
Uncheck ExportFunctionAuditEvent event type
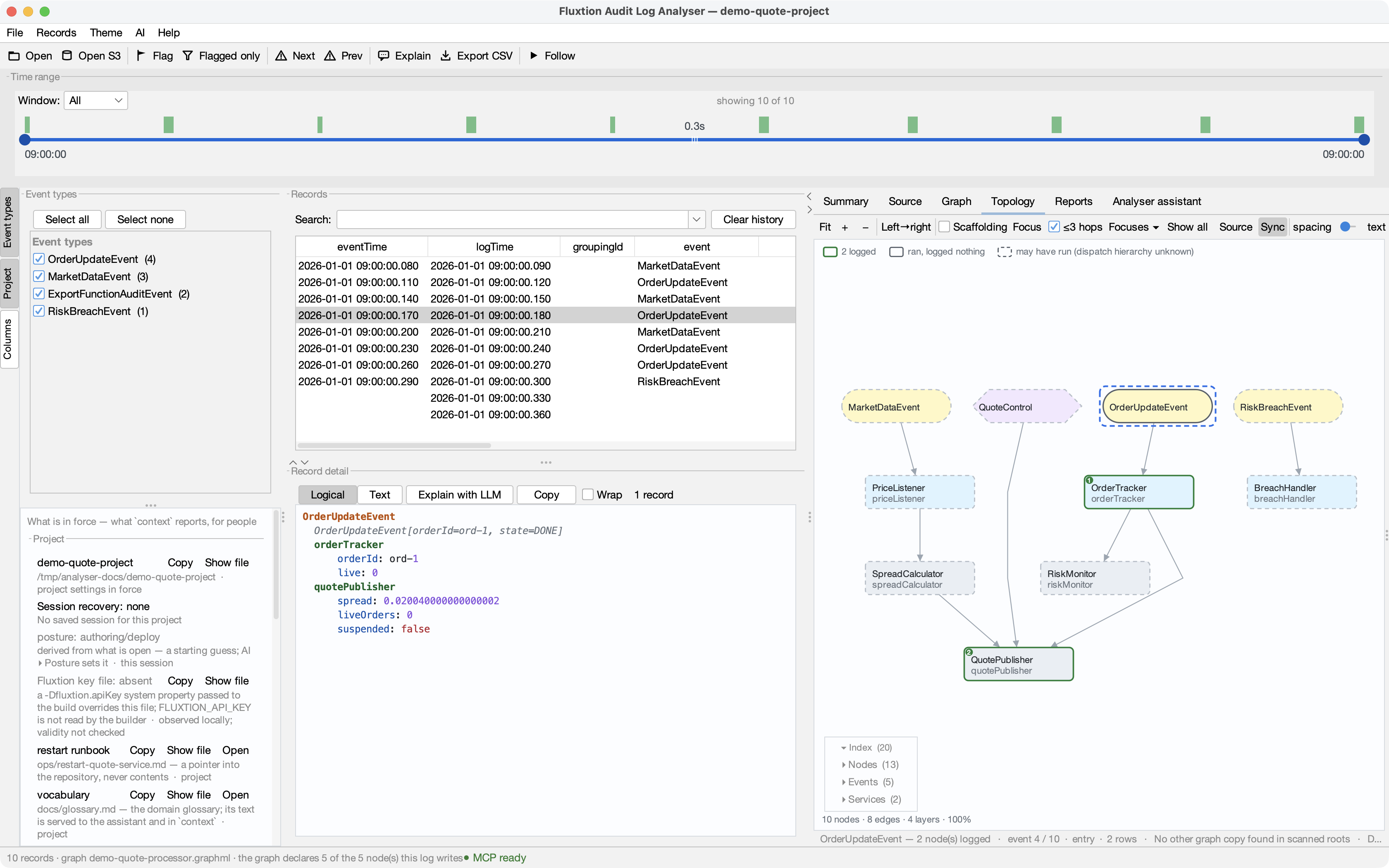(x=39, y=294)
